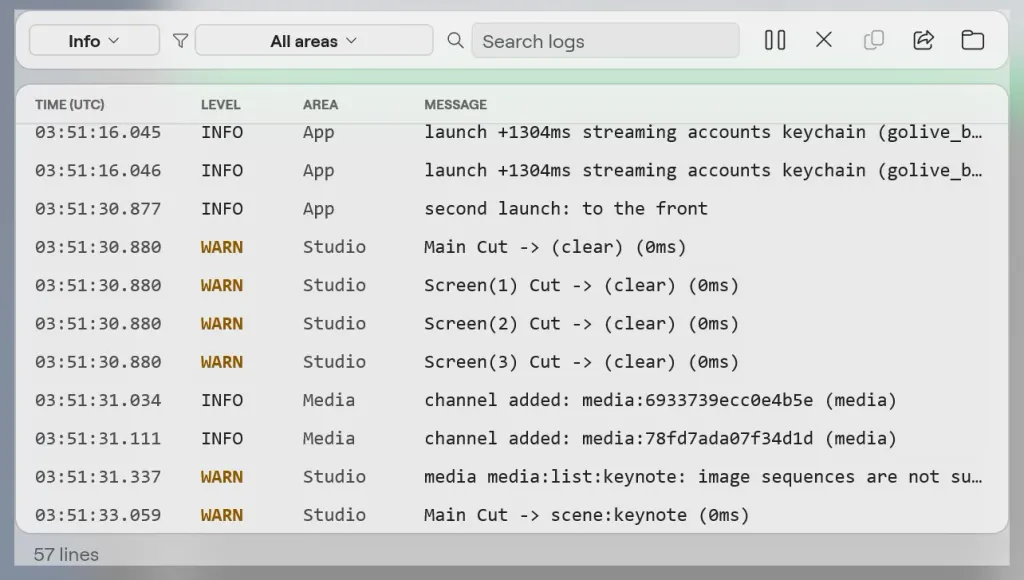Click timestamp 03:51:30.877
The image size is (1024, 580).
pyautogui.click(x=98, y=209)
